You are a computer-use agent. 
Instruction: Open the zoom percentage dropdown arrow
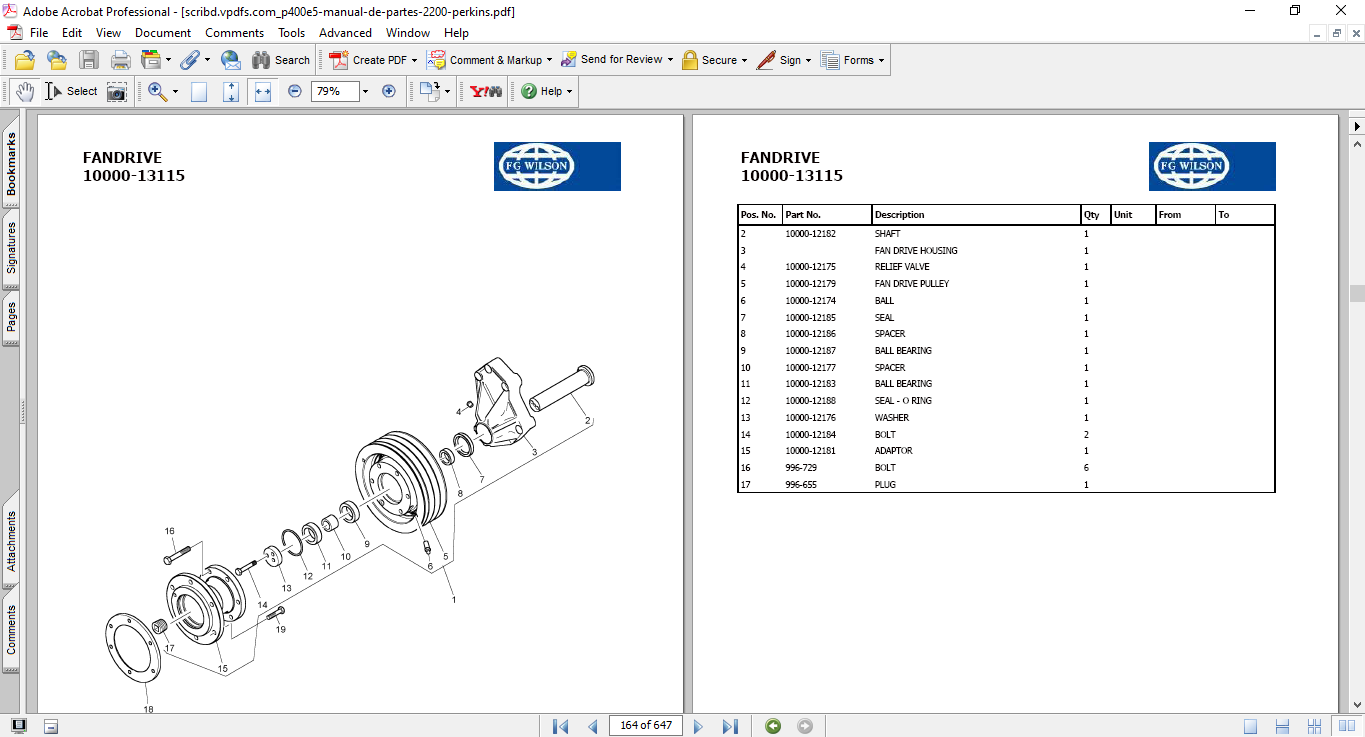(x=365, y=91)
